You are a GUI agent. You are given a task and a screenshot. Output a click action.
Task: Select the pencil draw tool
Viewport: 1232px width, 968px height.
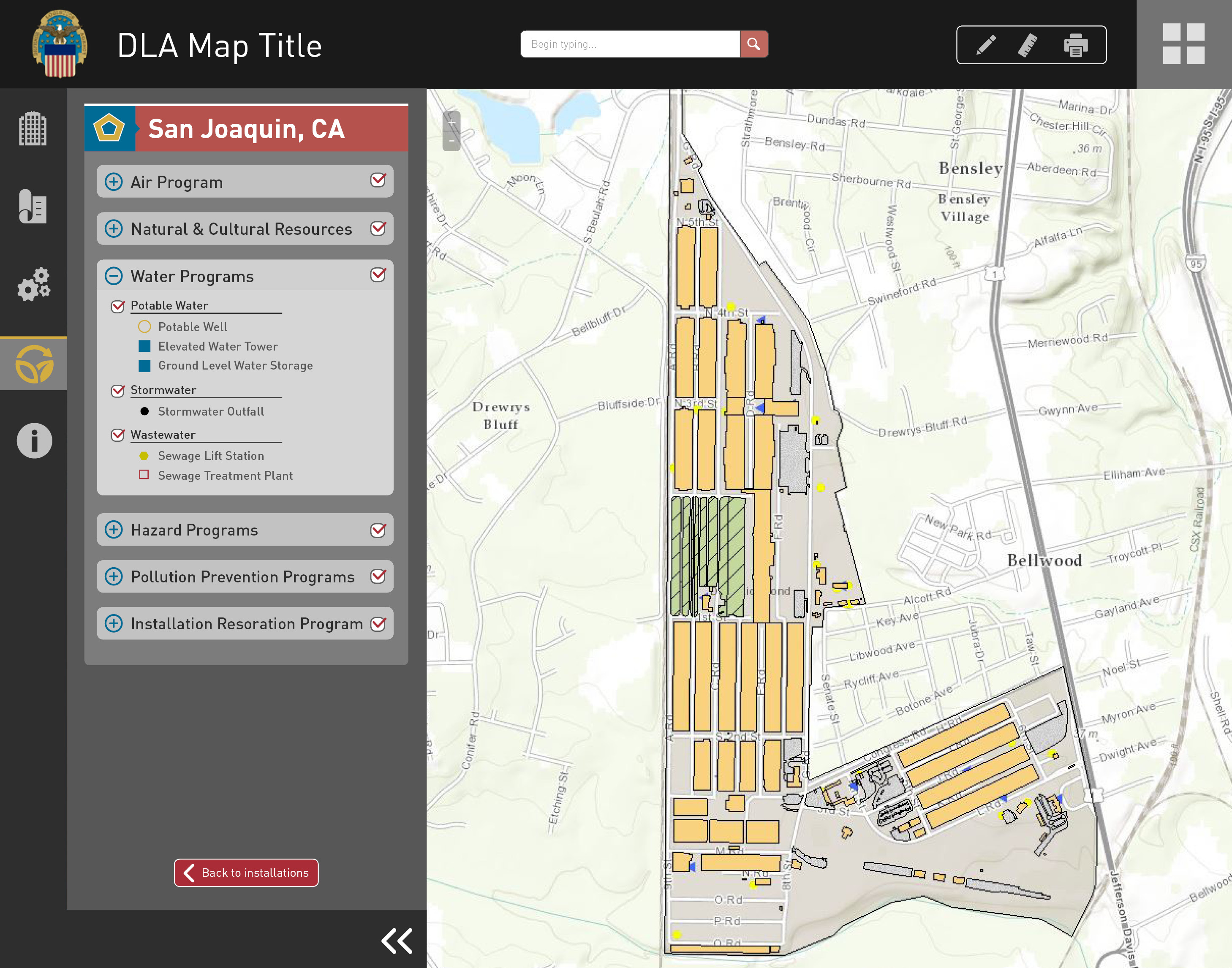[x=986, y=45]
